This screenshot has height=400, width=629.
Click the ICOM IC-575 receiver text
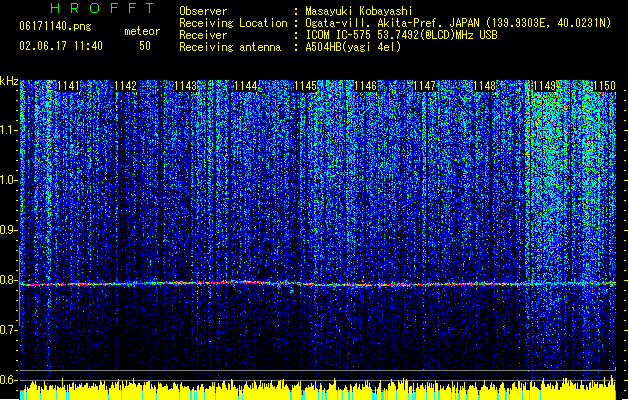402,35
